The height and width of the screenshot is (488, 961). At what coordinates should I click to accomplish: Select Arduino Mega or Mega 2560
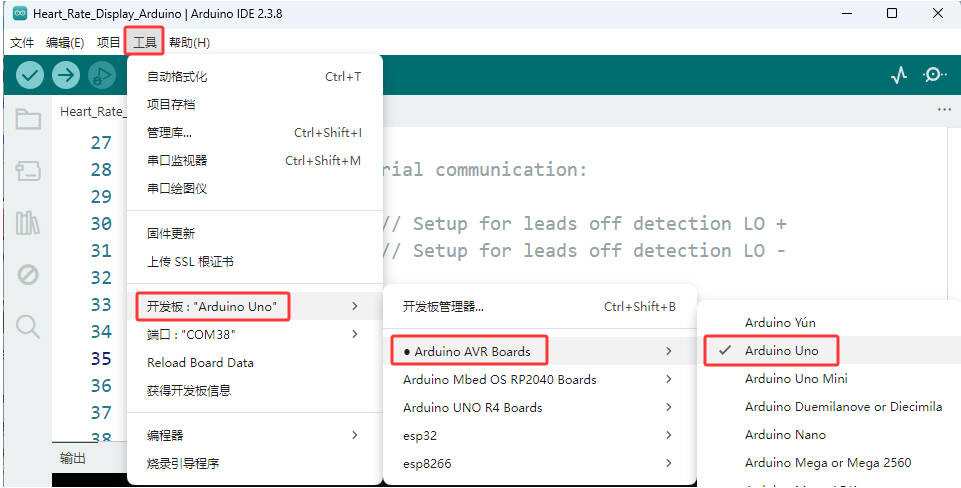(829, 463)
